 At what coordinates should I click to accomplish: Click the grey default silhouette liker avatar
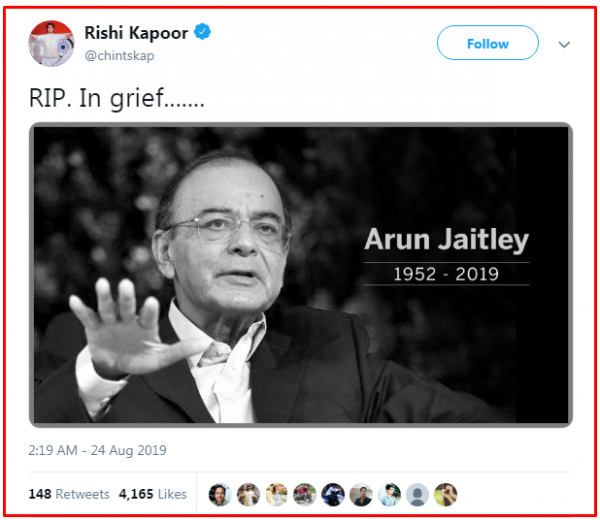[417, 494]
